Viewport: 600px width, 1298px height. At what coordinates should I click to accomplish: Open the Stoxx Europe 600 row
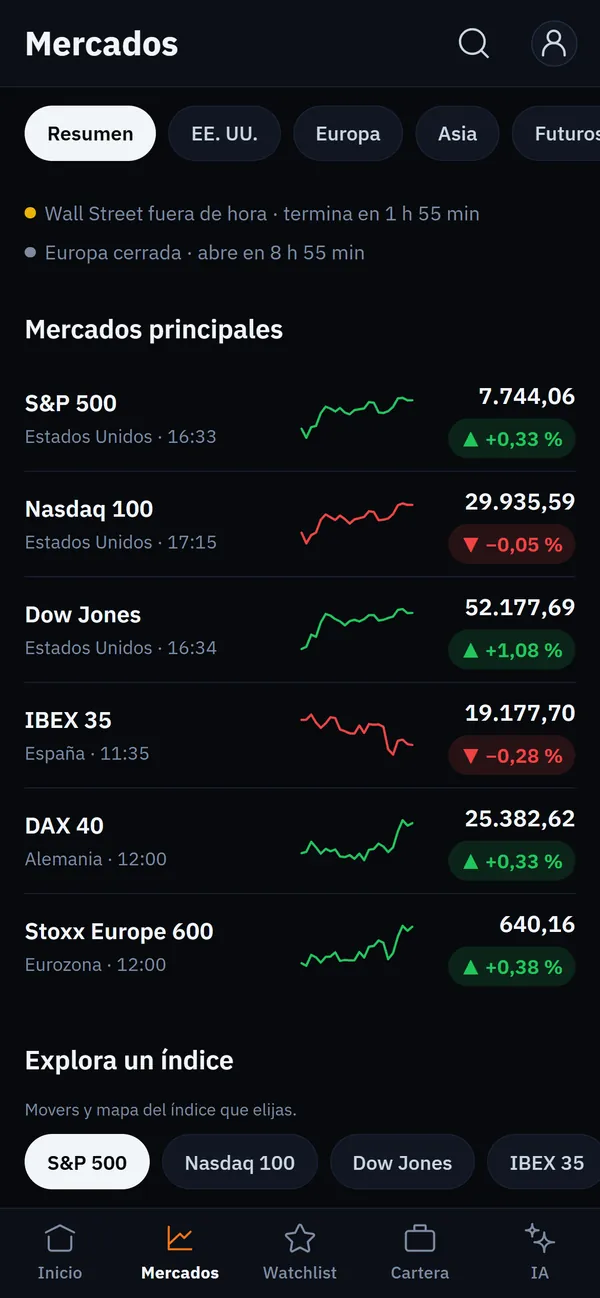coord(300,947)
